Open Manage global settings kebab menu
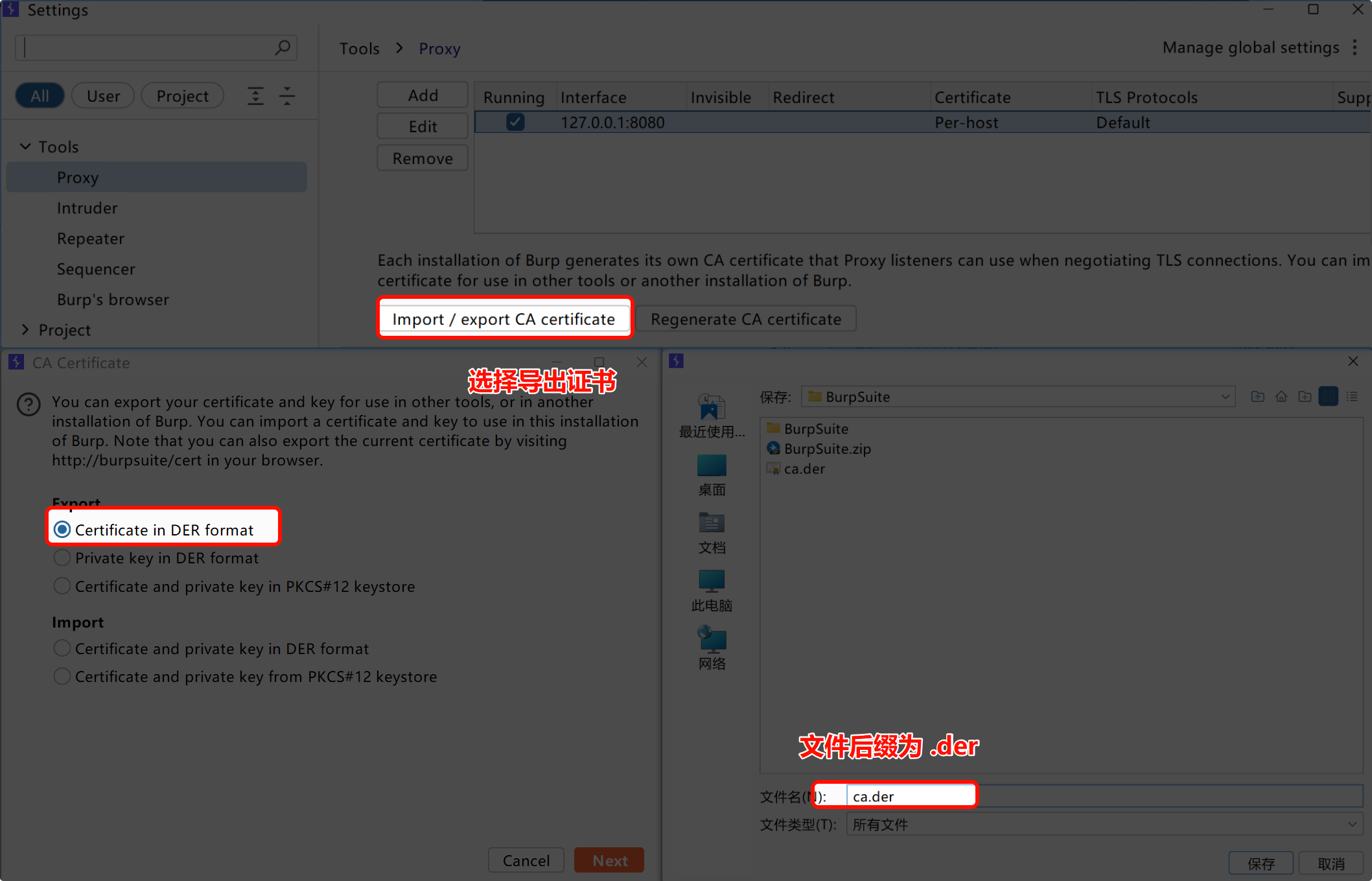 pyautogui.click(x=1355, y=47)
